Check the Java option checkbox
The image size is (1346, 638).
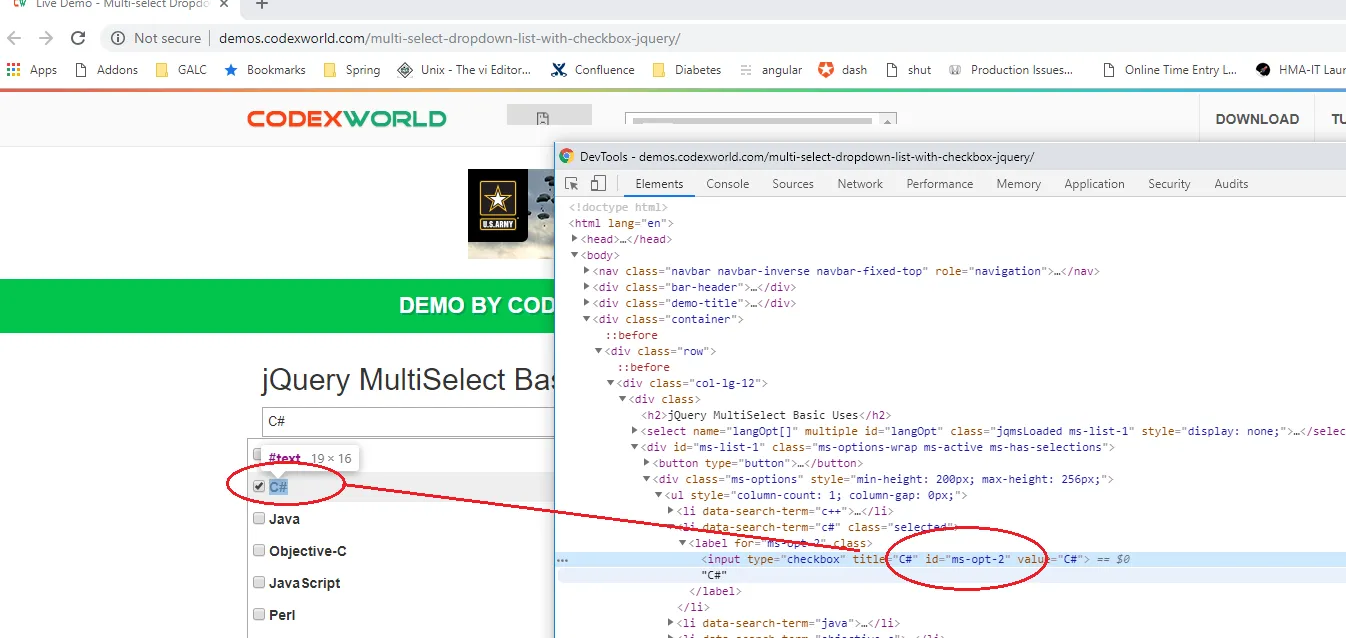click(x=259, y=518)
